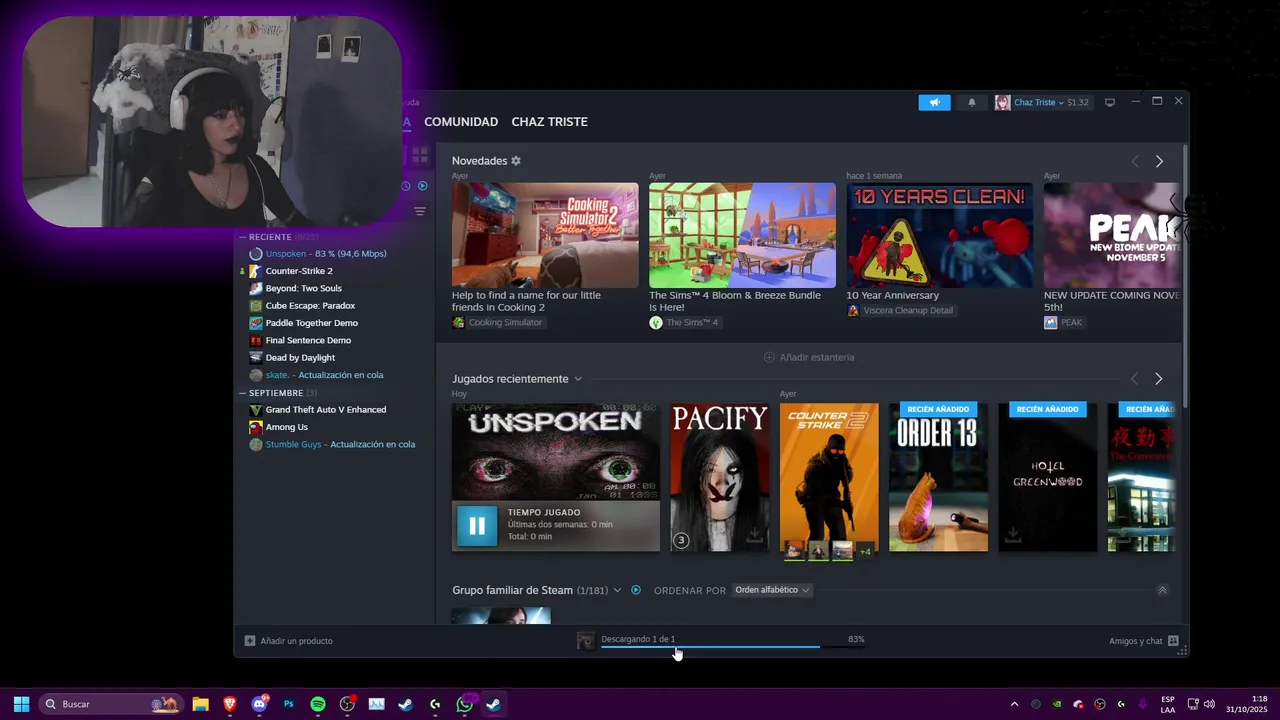1280x720 pixels.
Task: Click the library vertical scrollbar
Action: click(x=1186, y=275)
